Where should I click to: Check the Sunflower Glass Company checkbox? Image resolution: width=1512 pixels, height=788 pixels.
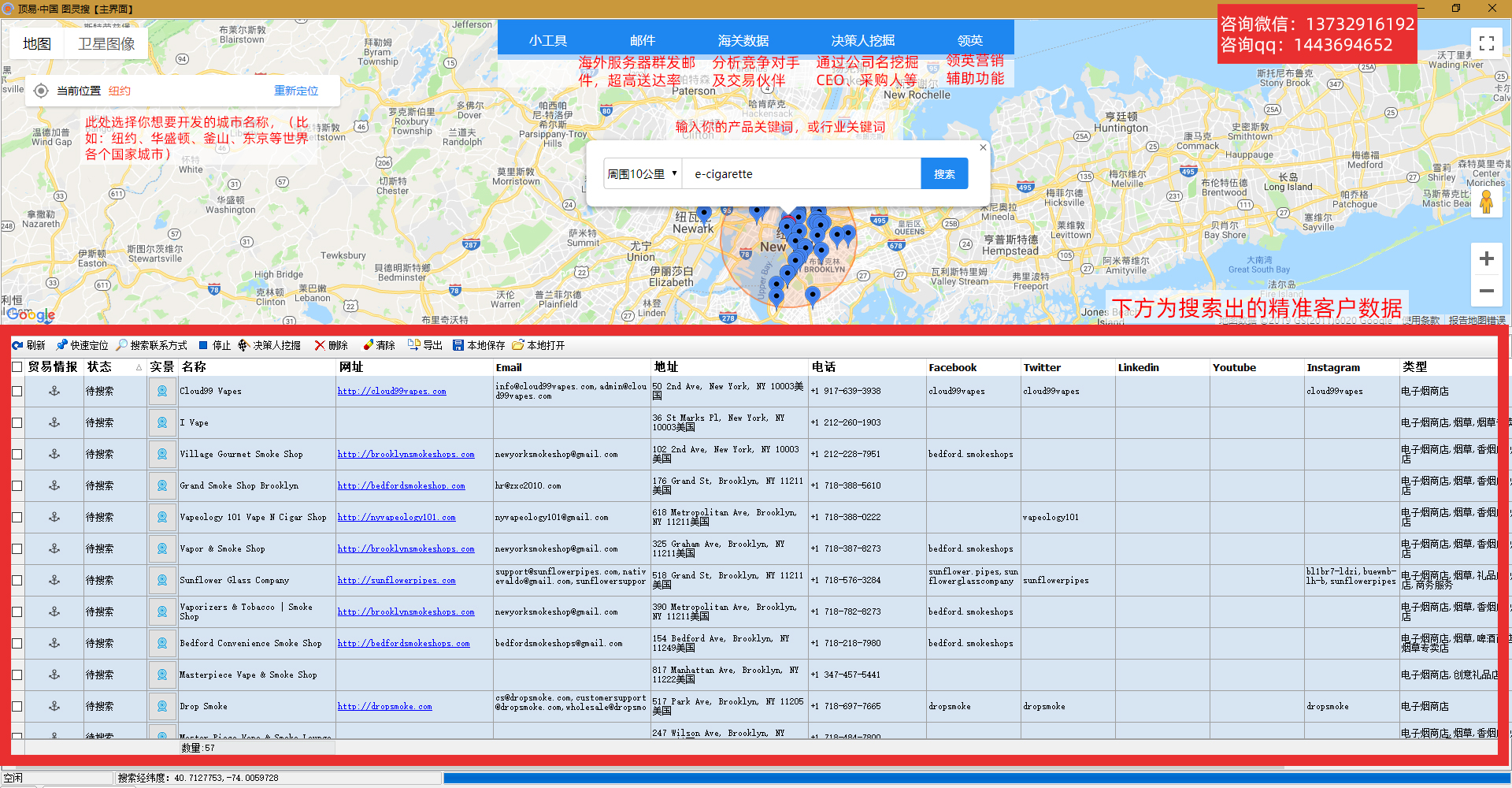coord(17,580)
